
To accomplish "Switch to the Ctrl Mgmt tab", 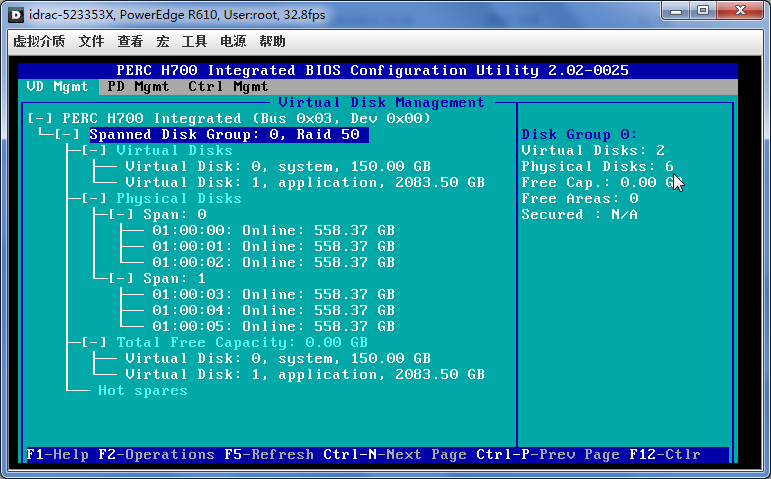I will [x=228, y=87].
